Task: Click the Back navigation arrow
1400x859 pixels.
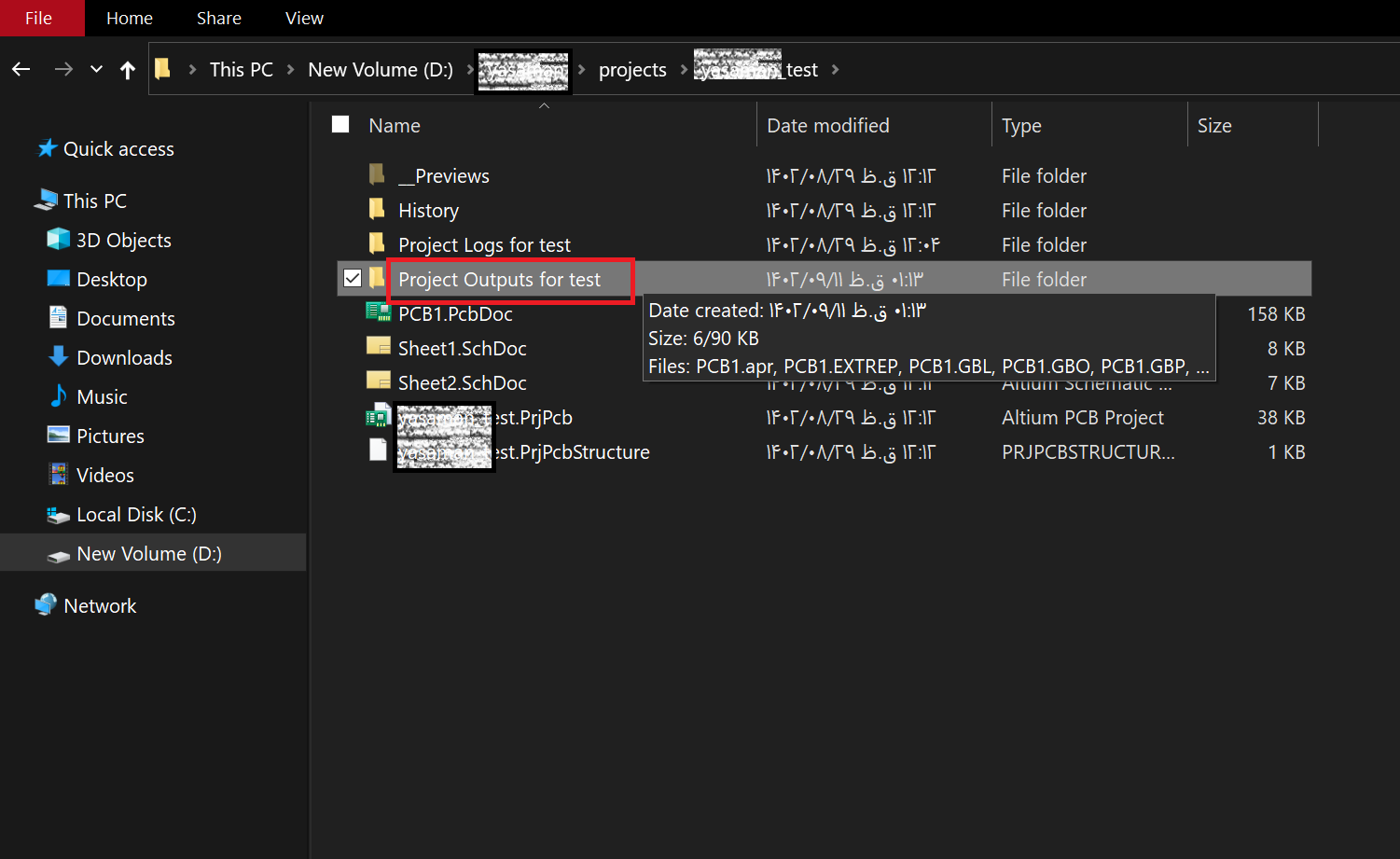Action: pos(21,69)
